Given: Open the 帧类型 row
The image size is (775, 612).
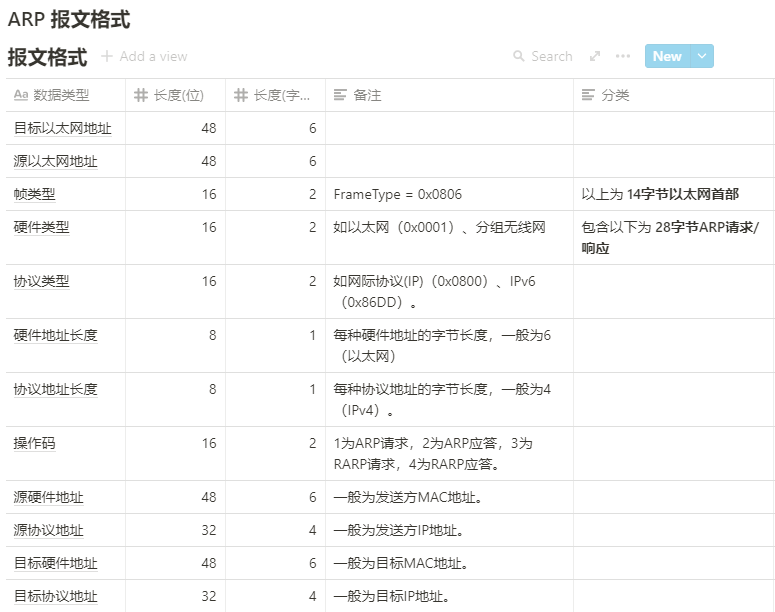Looking at the screenshot, I should pos(34,194).
